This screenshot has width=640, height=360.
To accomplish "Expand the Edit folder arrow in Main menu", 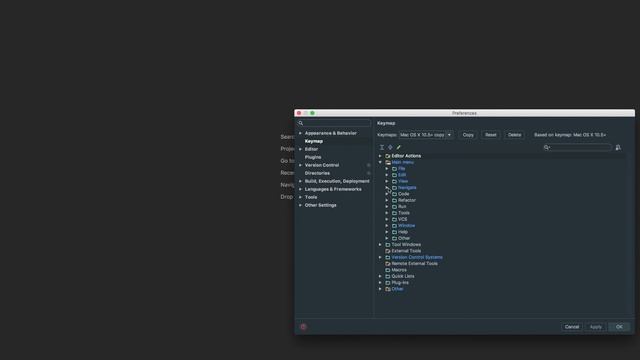I will pos(387,175).
